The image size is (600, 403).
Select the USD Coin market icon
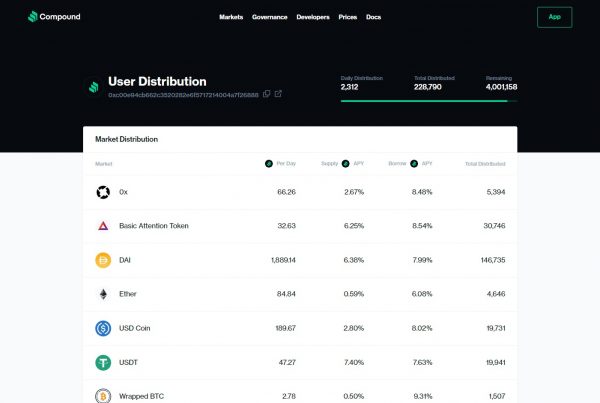pyautogui.click(x=103, y=328)
